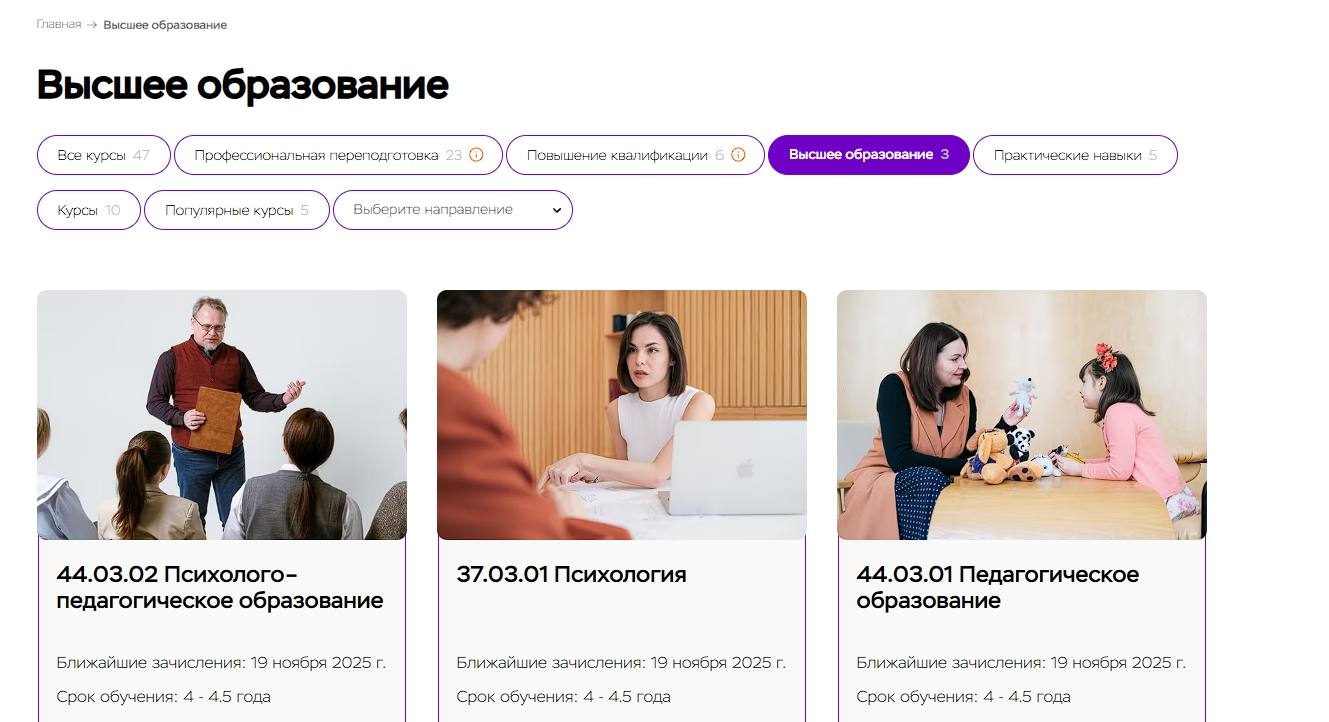1329x722 pixels.
Task: Open 44.03.02 Психолого-педагогическое образование course
Action: (220, 587)
